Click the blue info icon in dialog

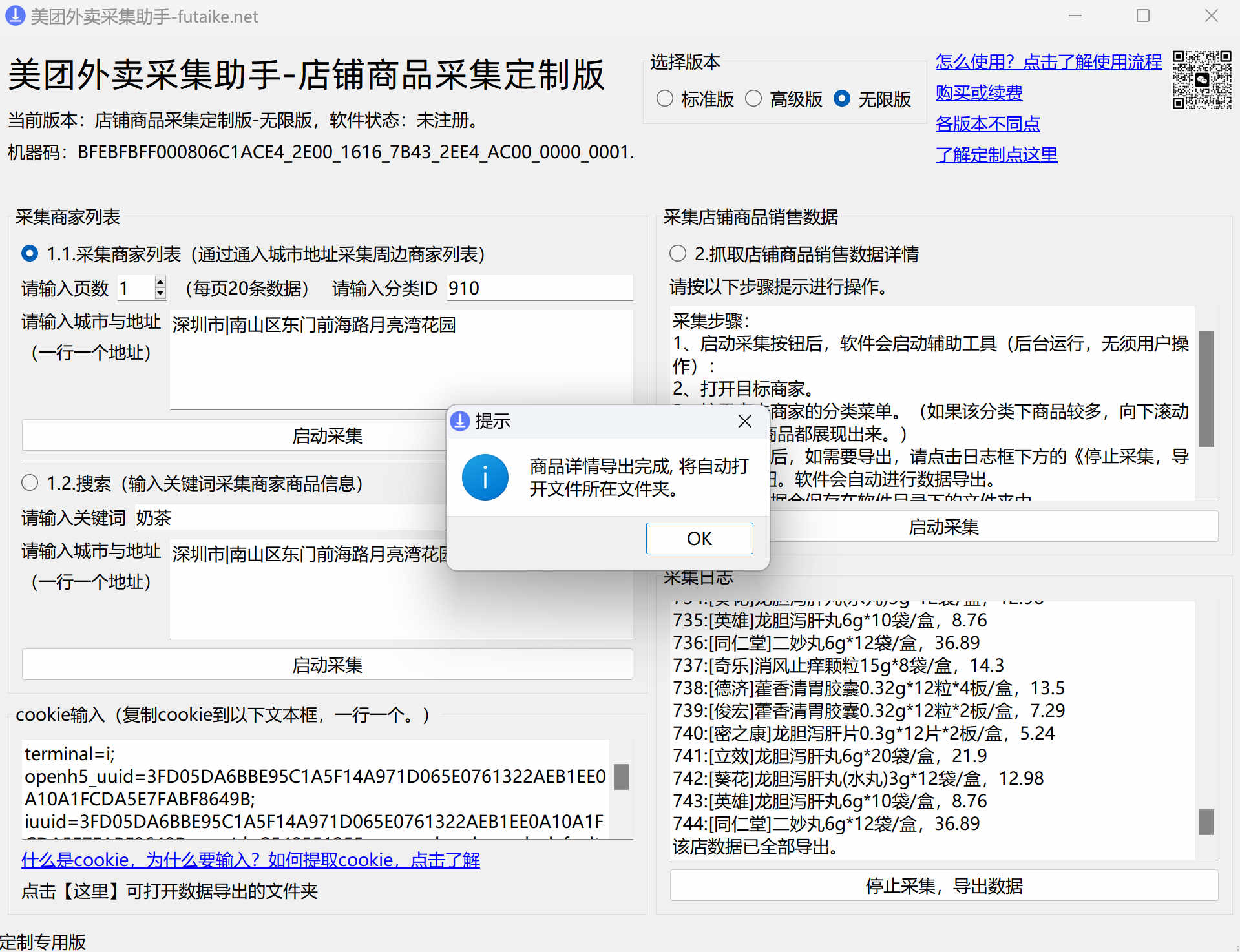click(x=485, y=477)
